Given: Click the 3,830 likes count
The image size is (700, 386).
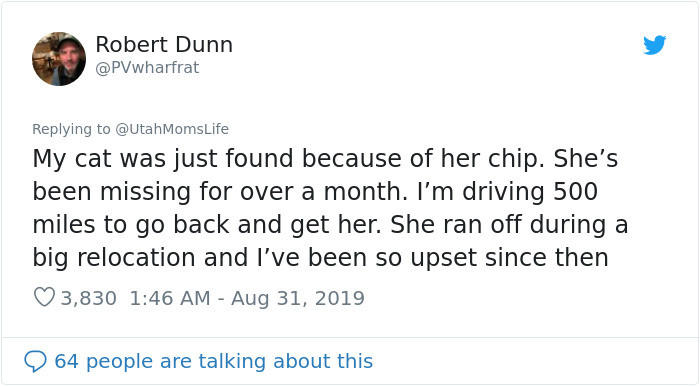Looking at the screenshot, I should (88, 298).
